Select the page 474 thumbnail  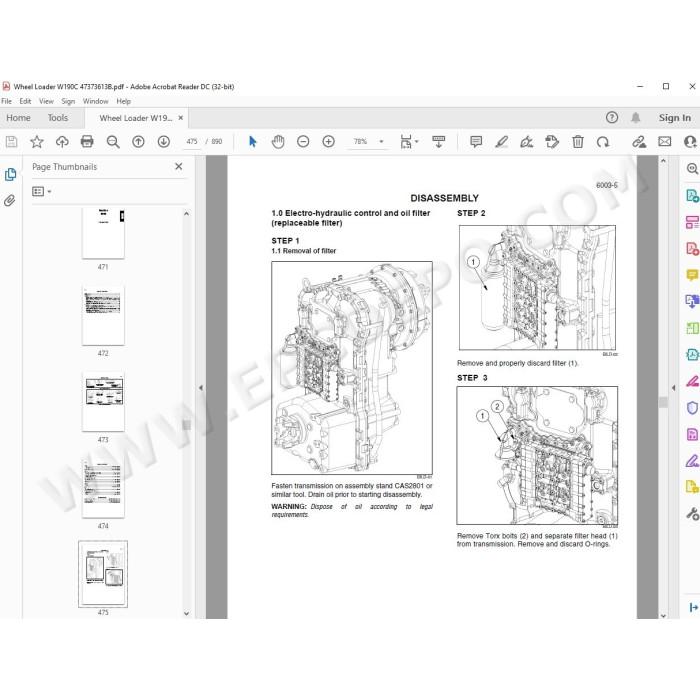pyautogui.click(x=103, y=488)
